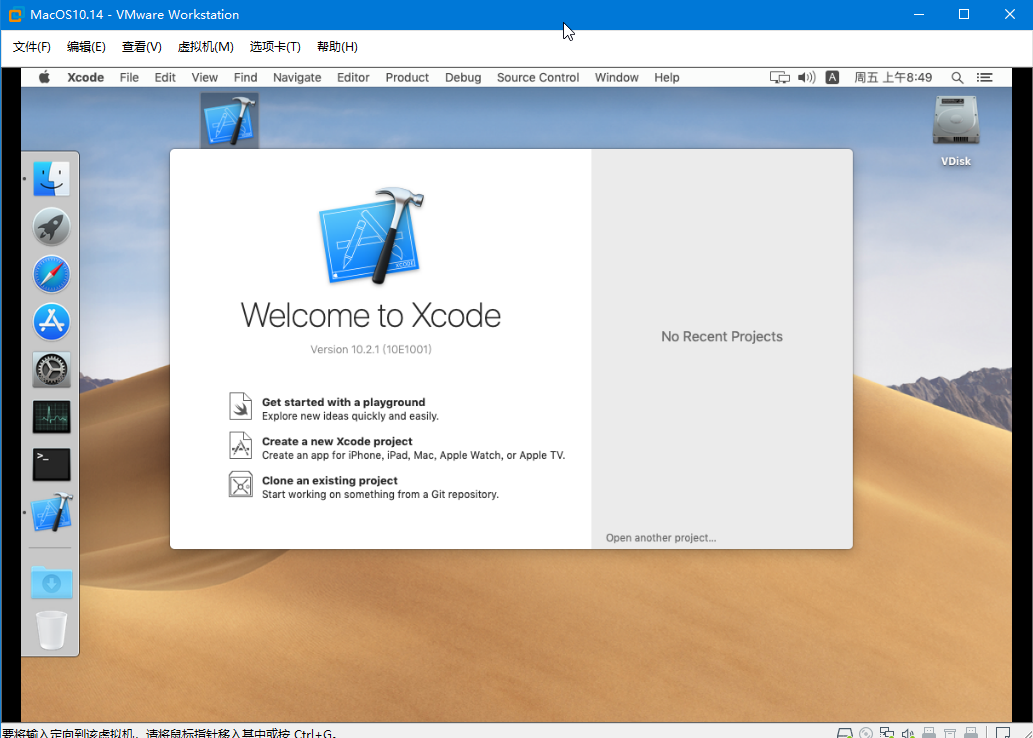Open the Trash in the dock
Screen dimensions: 1033x738
[51, 631]
